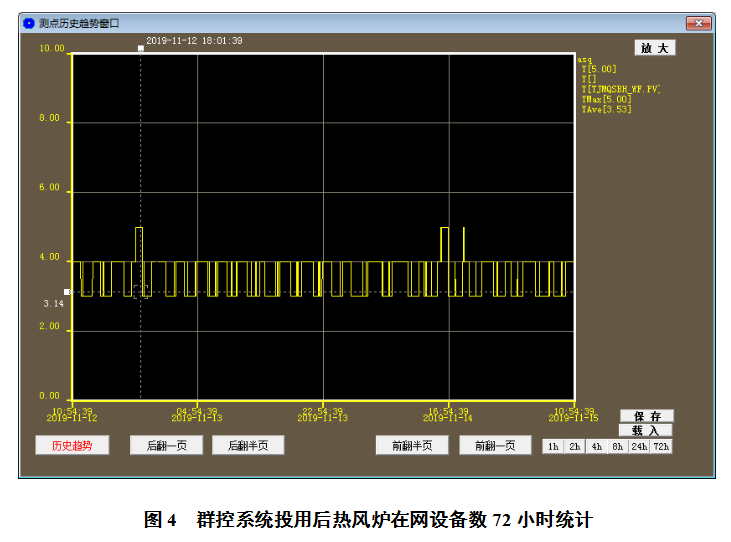Choose the 24h time range

pos(639,447)
